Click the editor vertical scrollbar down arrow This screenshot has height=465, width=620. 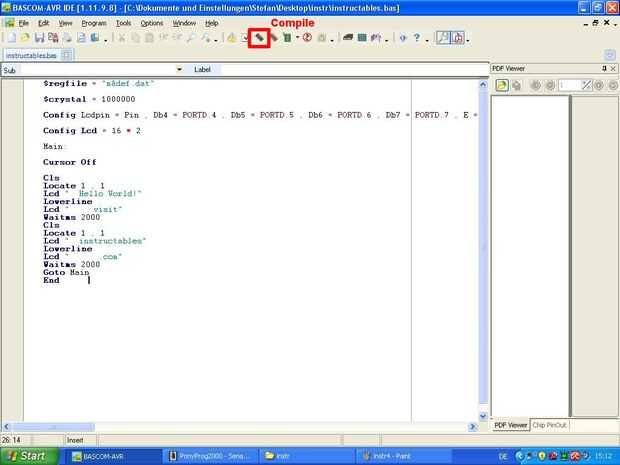(x=483, y=416)
